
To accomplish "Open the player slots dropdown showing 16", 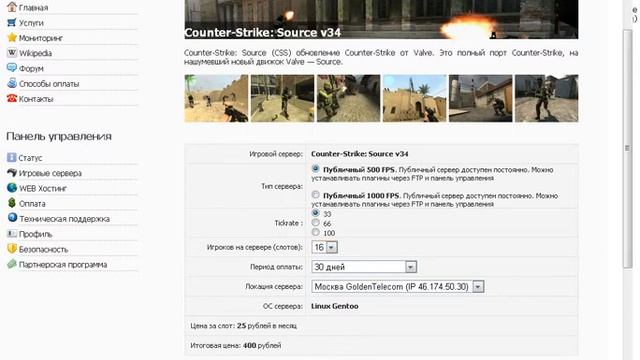I will coord(324,247).
